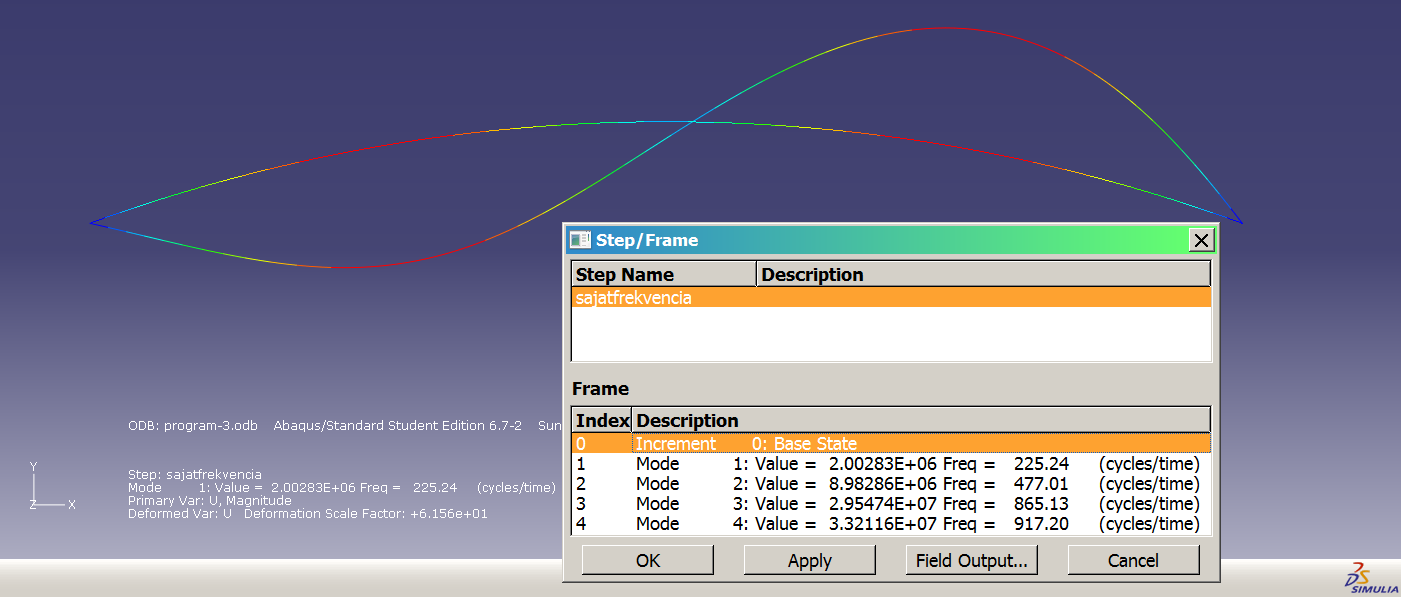
Task: Click the XYZ axis triad in viewport
Action: [51, 486]
